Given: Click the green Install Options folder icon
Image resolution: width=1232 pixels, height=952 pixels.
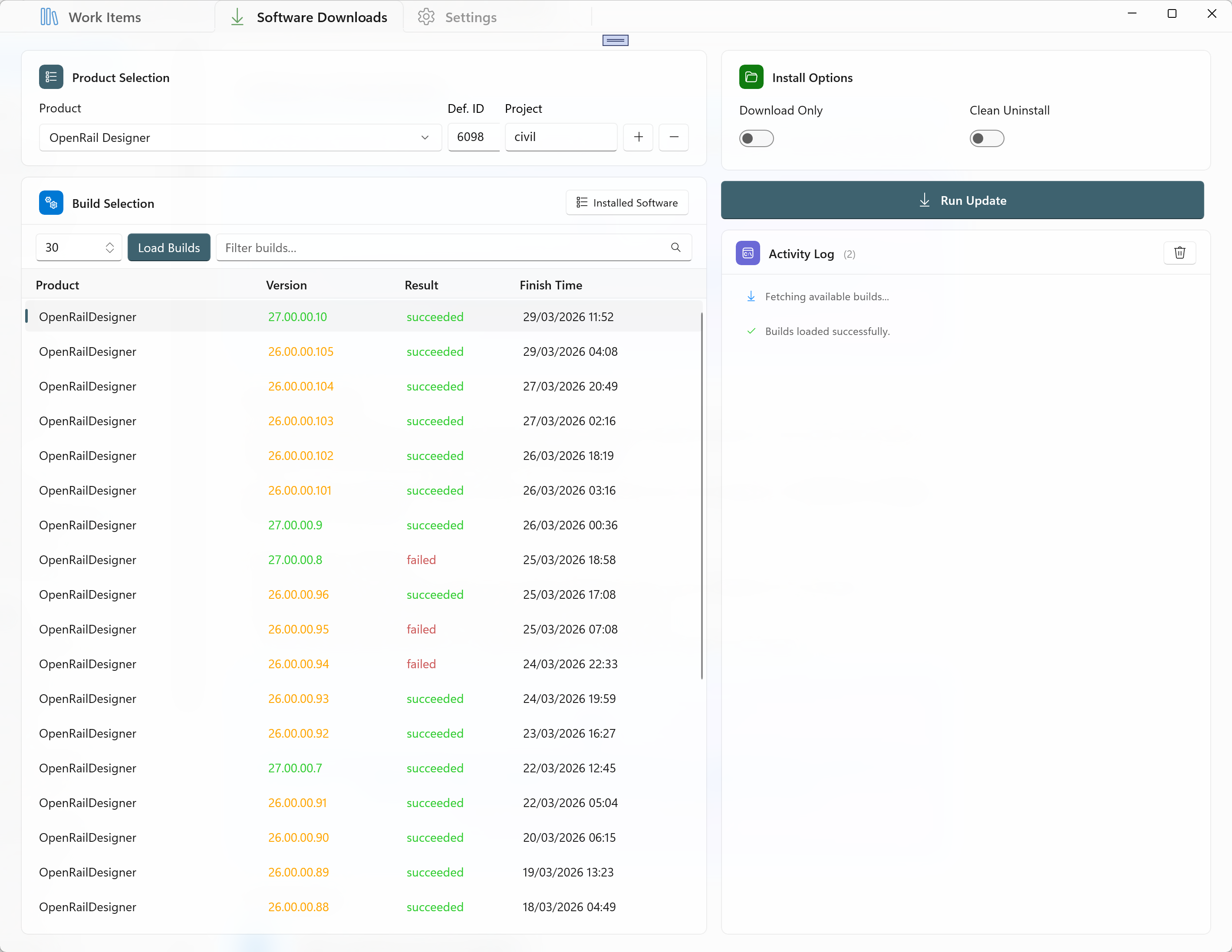Looking at the screenshot, I should coord(751,77).
